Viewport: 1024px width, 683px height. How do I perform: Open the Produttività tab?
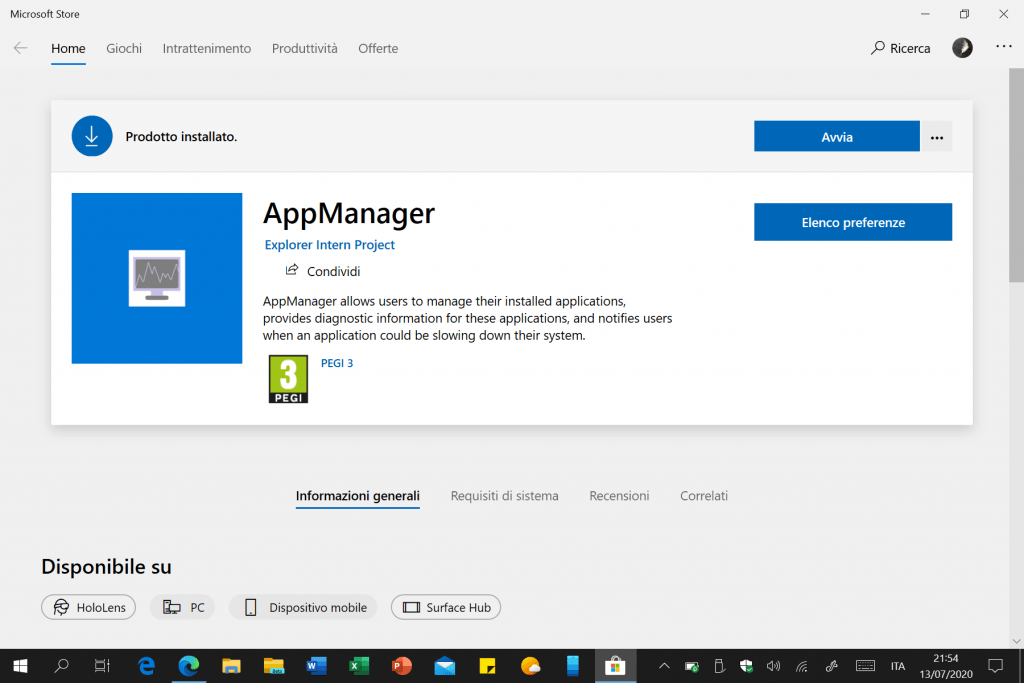[x=304, y=48]
